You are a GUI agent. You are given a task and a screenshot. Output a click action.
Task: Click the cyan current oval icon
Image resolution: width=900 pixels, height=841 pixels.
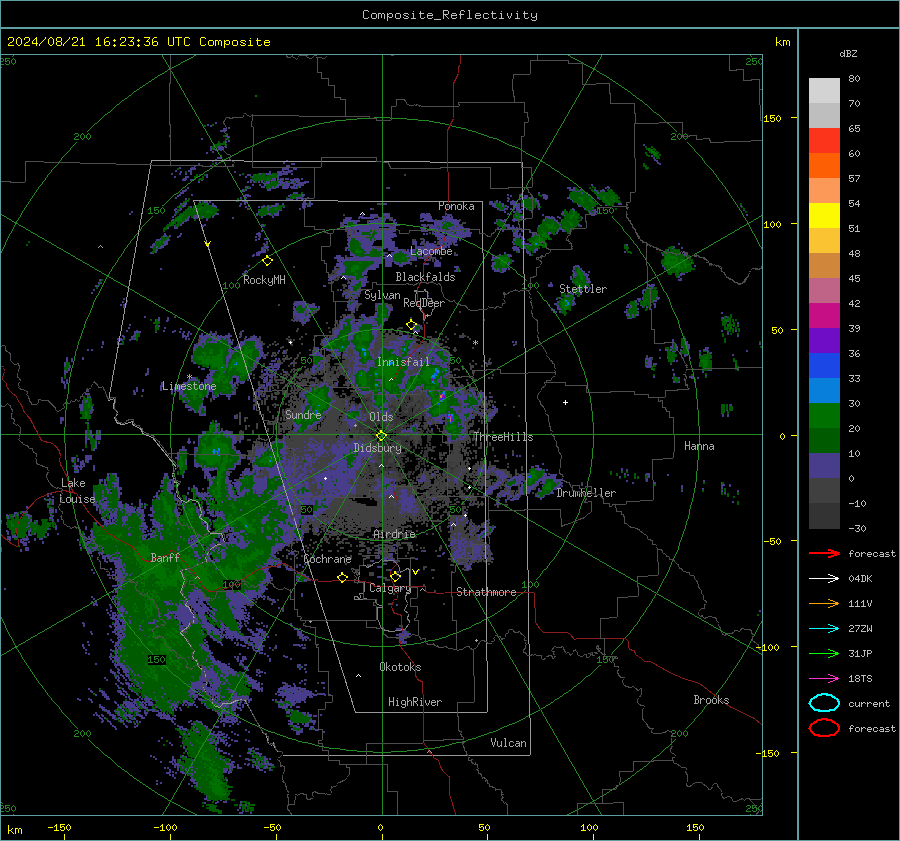pos(824,703)
